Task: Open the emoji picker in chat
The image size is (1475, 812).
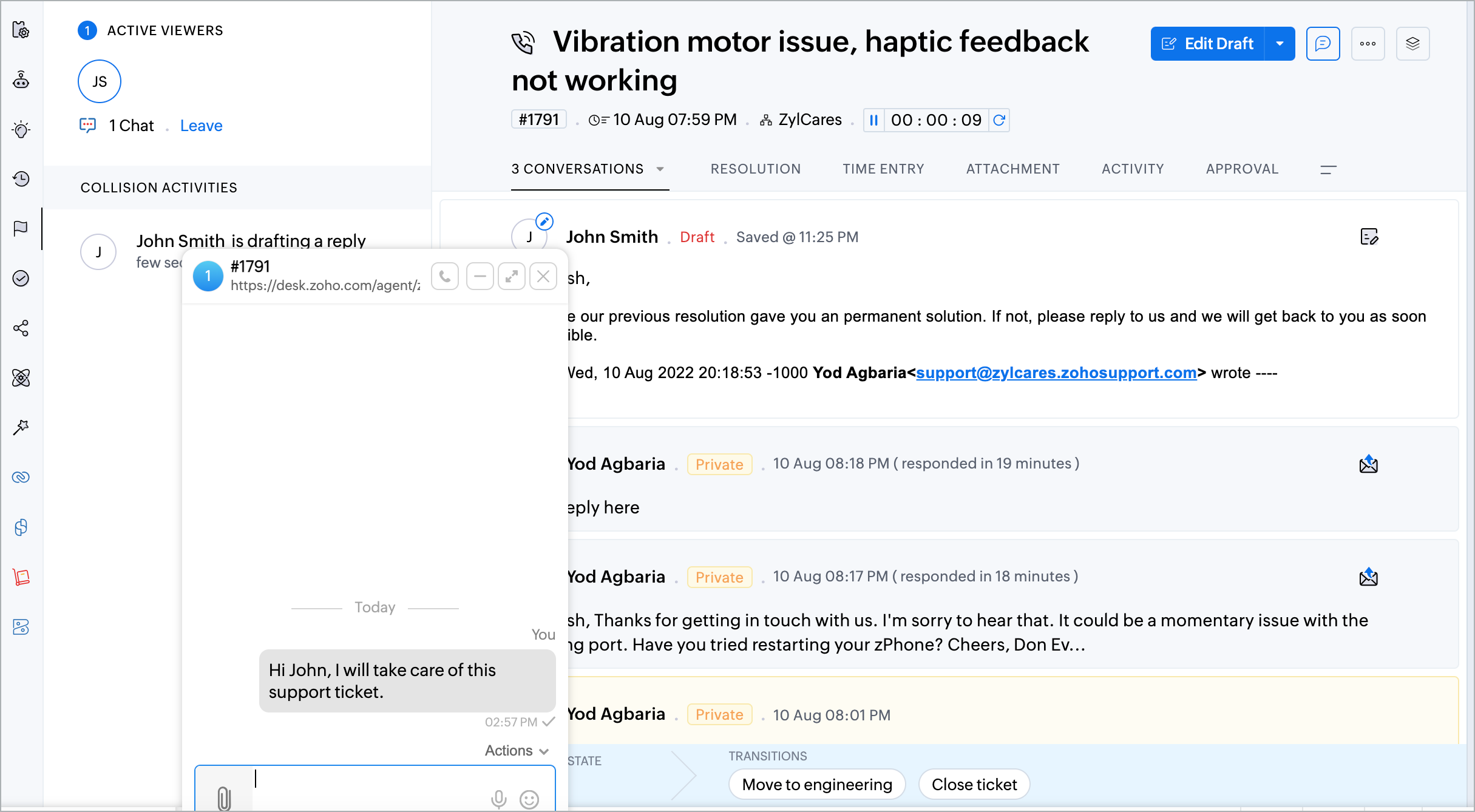Action: 529,799
